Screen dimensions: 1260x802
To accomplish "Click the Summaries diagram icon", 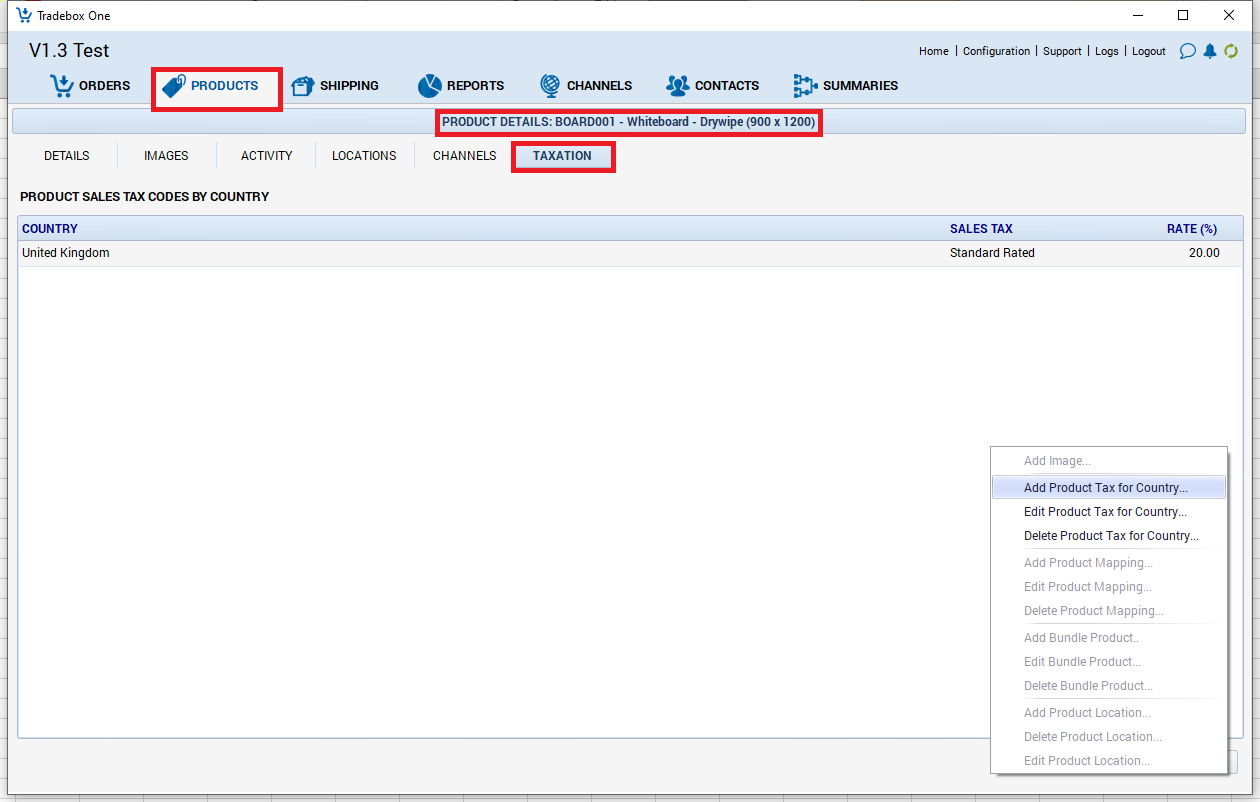I will [805, 86].
